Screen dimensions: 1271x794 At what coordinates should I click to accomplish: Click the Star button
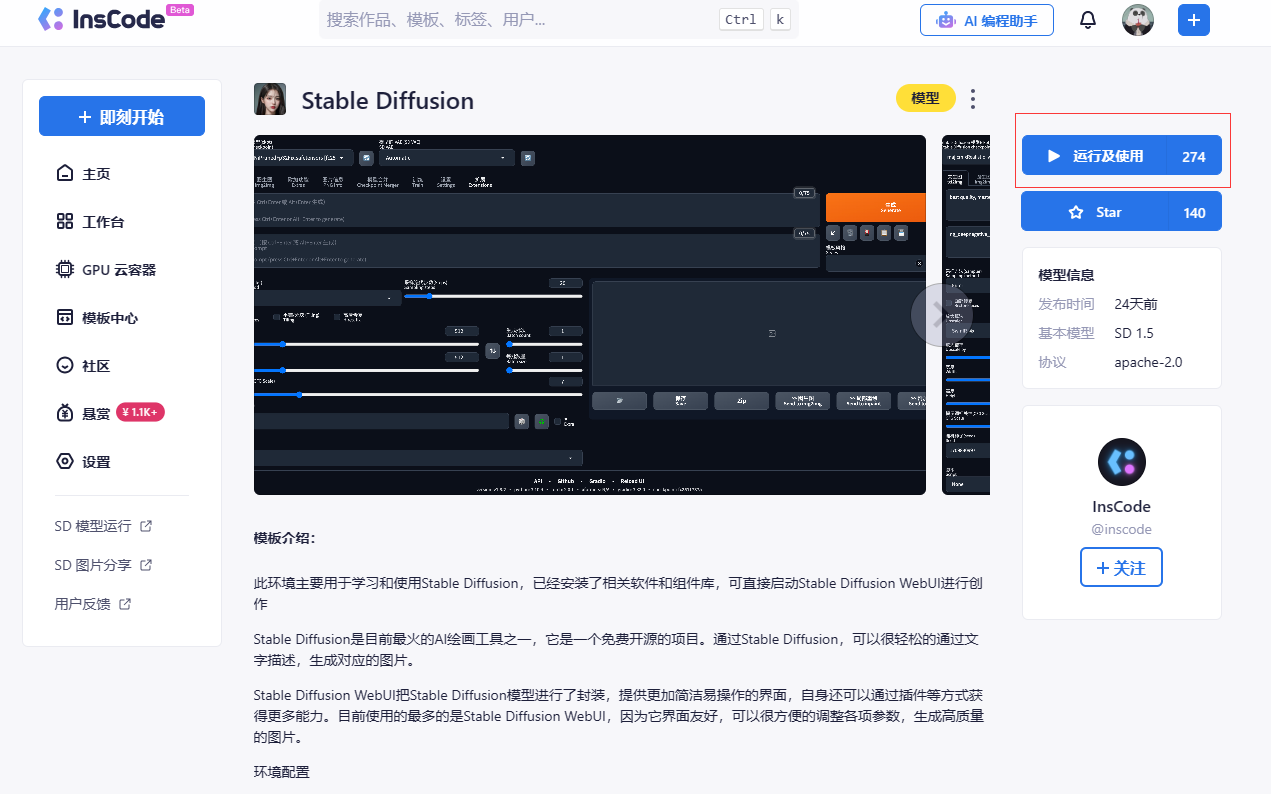click(1121, 212)
